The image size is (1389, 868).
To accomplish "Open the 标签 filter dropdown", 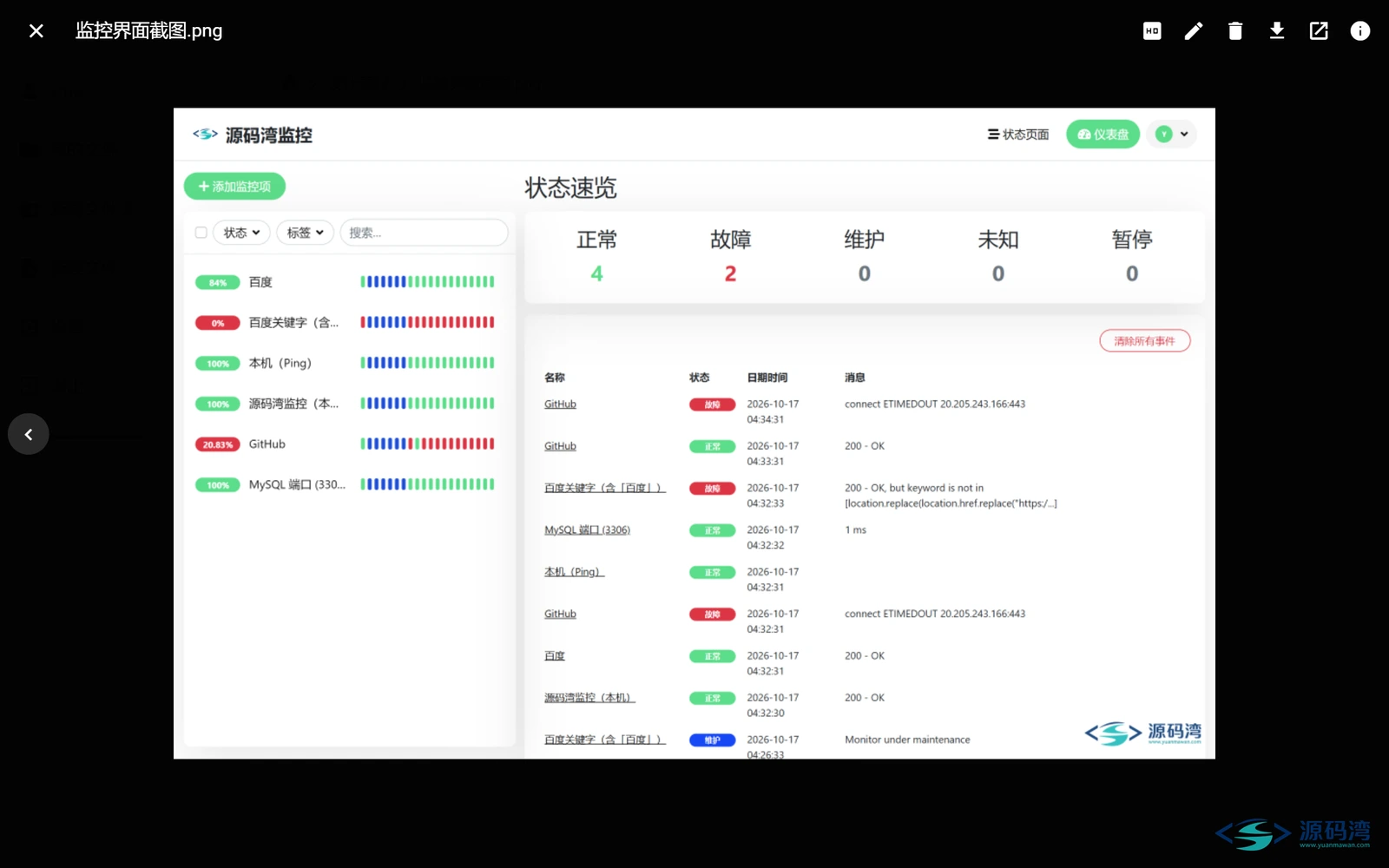I will 305,233.
